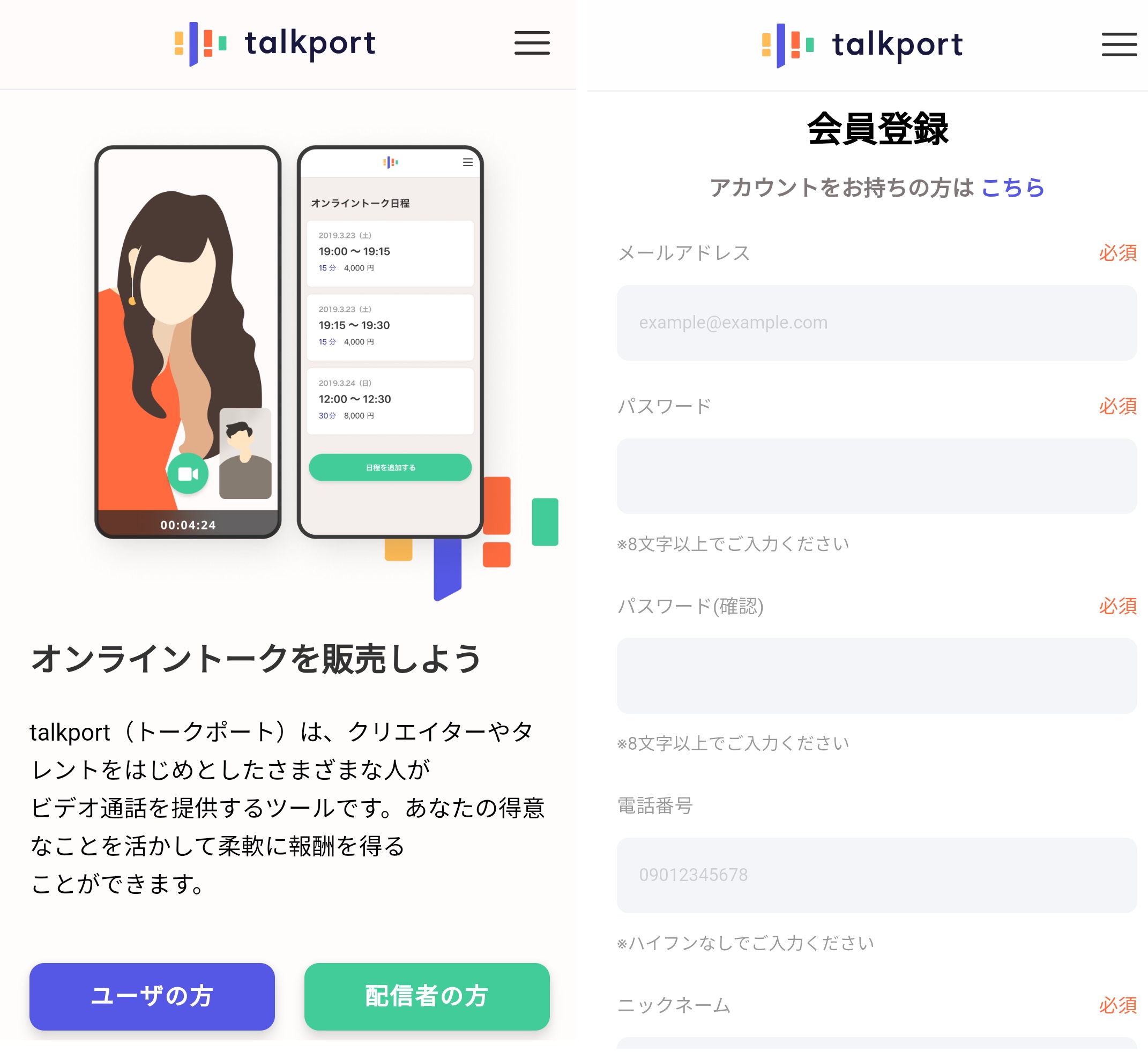Image resolution: width=1148 pixels, height=1052 pixels.
Task: Click the 配信者の方 button
Action: click(427, 996)
